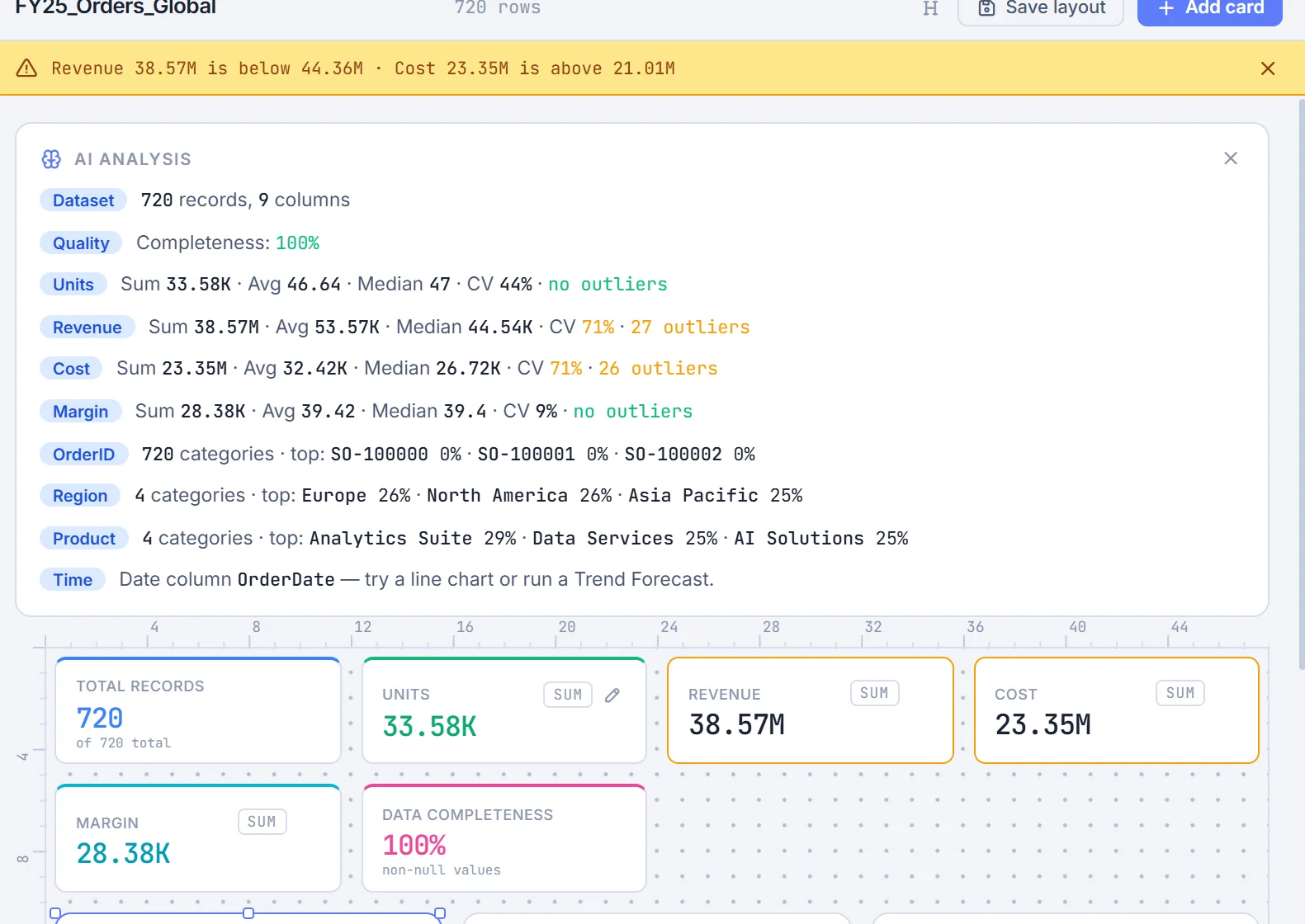Viewport: 1305px width, 924px height.
Task: Click the '26 outliers' text for Cost
Action: tap(658, 369)
